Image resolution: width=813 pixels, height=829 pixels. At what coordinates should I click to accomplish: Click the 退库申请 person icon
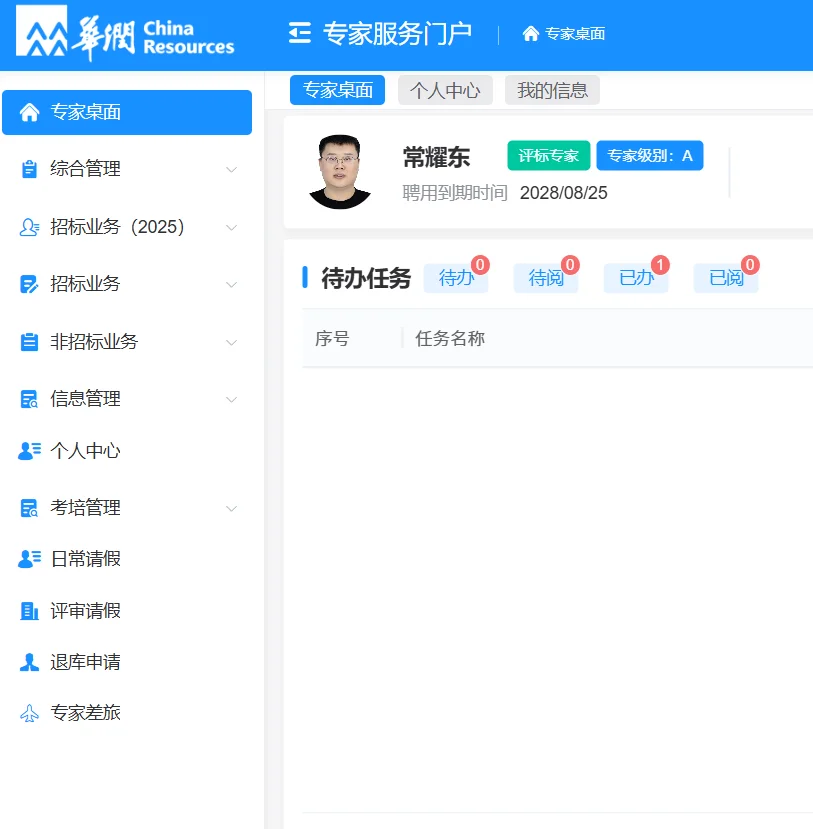pyautogui.click(x=27, y=661)
